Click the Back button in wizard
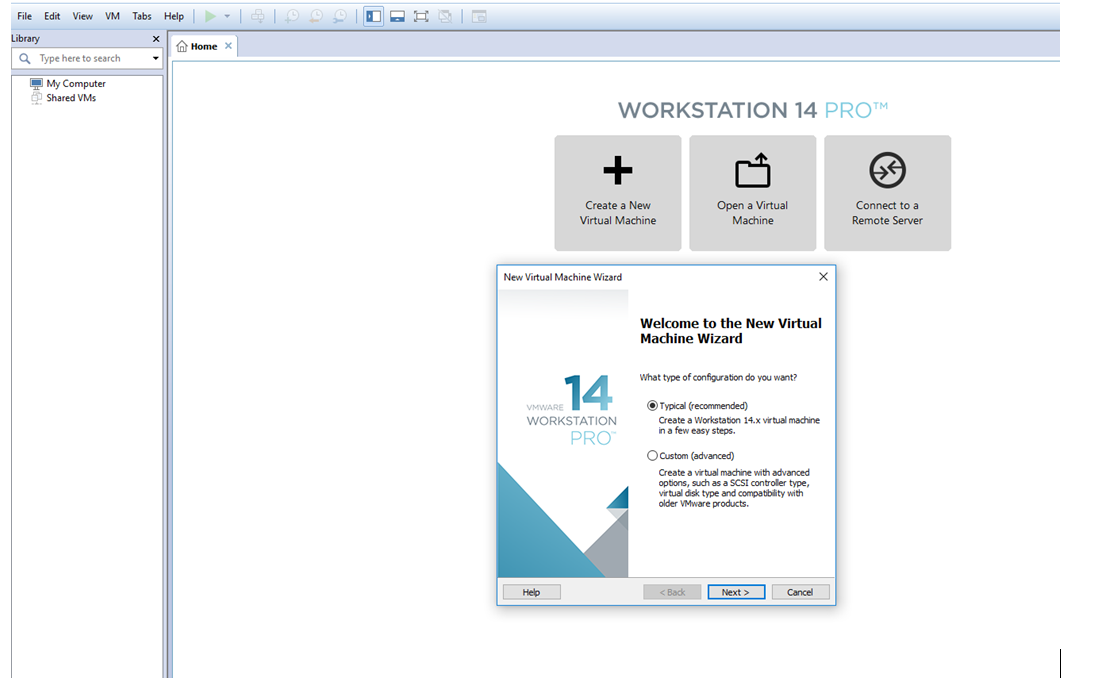The width and height of the screenshot is (1104, 690). 672,592
